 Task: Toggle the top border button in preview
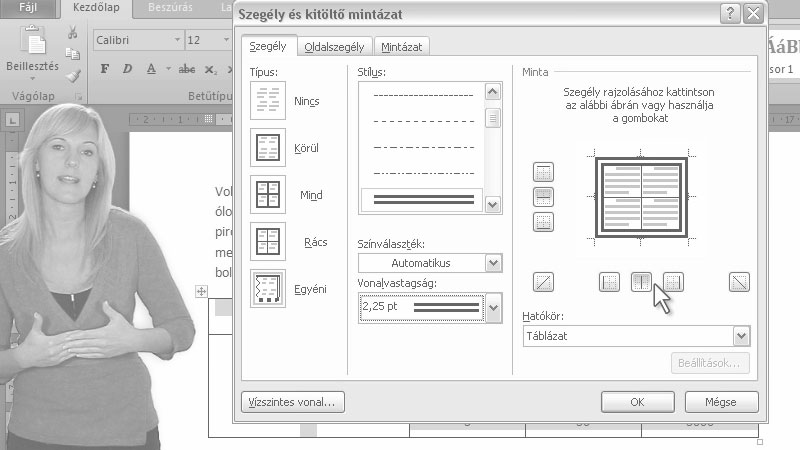click(x=544, y=173)
